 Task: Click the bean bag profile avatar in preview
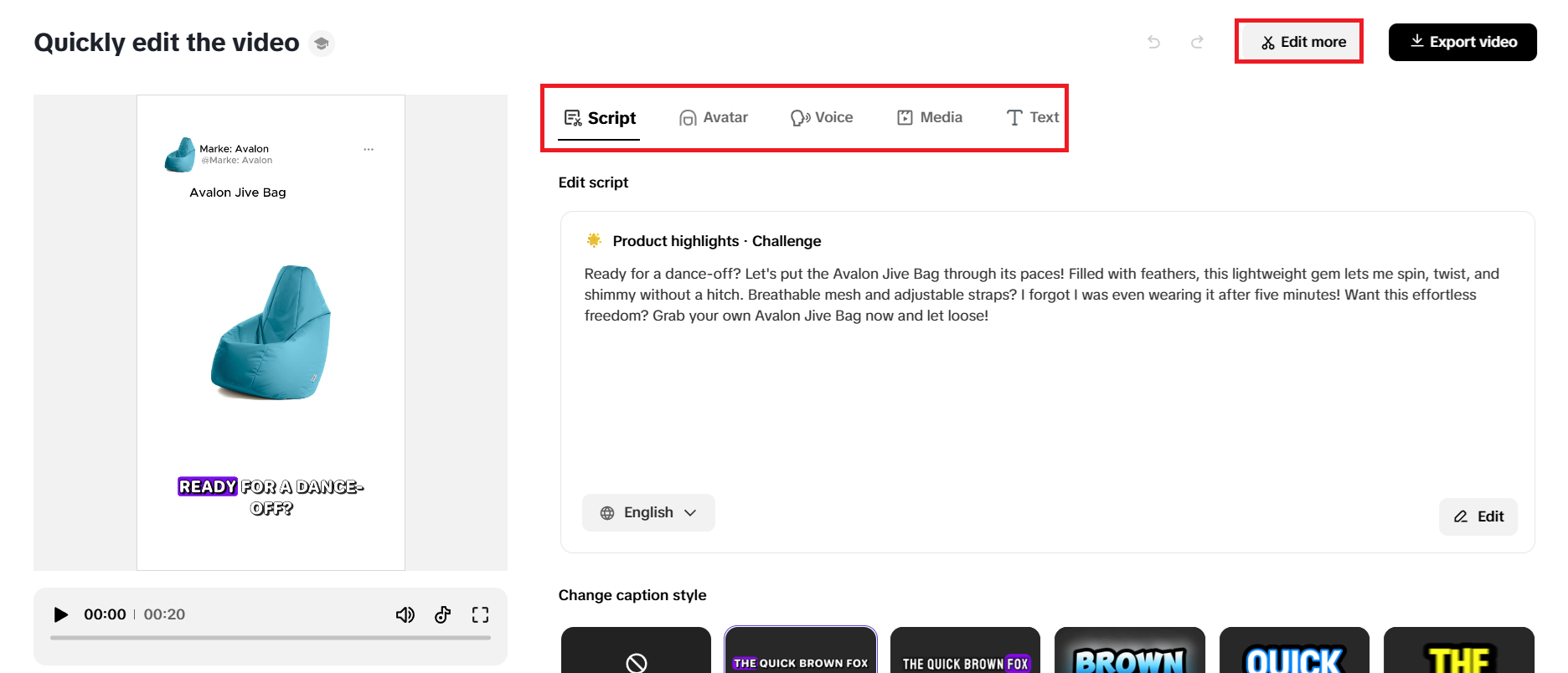click(180, 155)
